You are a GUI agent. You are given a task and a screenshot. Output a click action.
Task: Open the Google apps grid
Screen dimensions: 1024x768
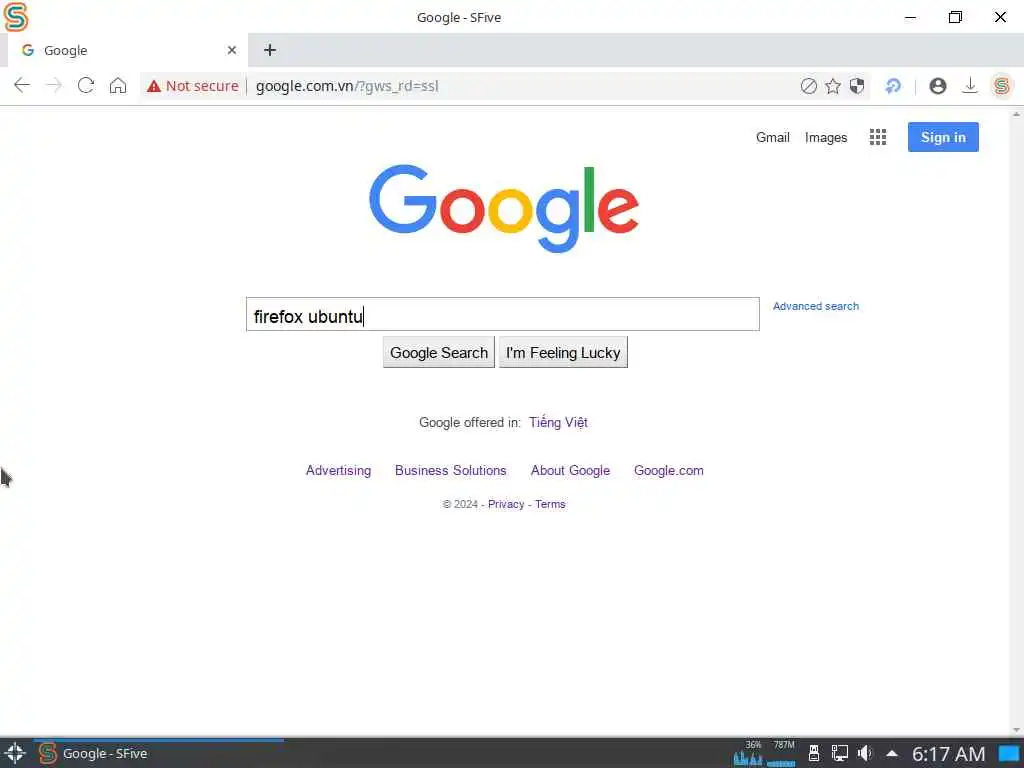(878, 137)
